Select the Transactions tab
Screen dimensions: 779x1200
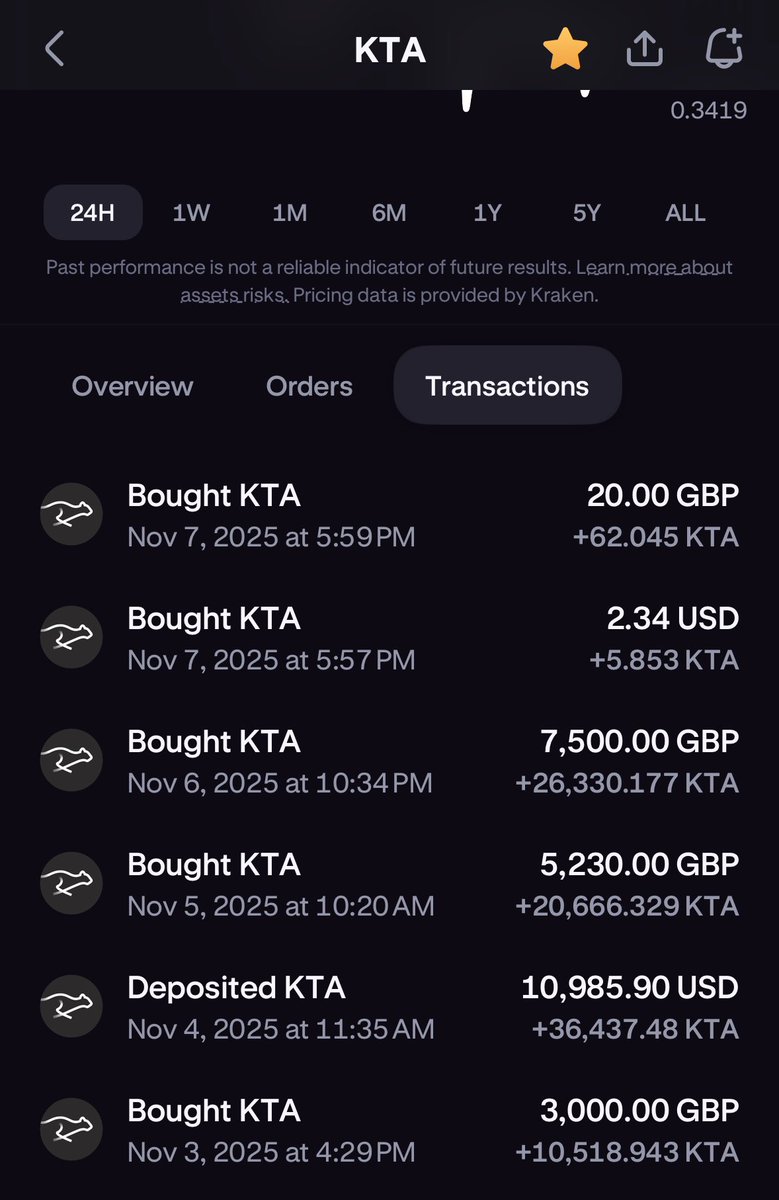[507, 386]
